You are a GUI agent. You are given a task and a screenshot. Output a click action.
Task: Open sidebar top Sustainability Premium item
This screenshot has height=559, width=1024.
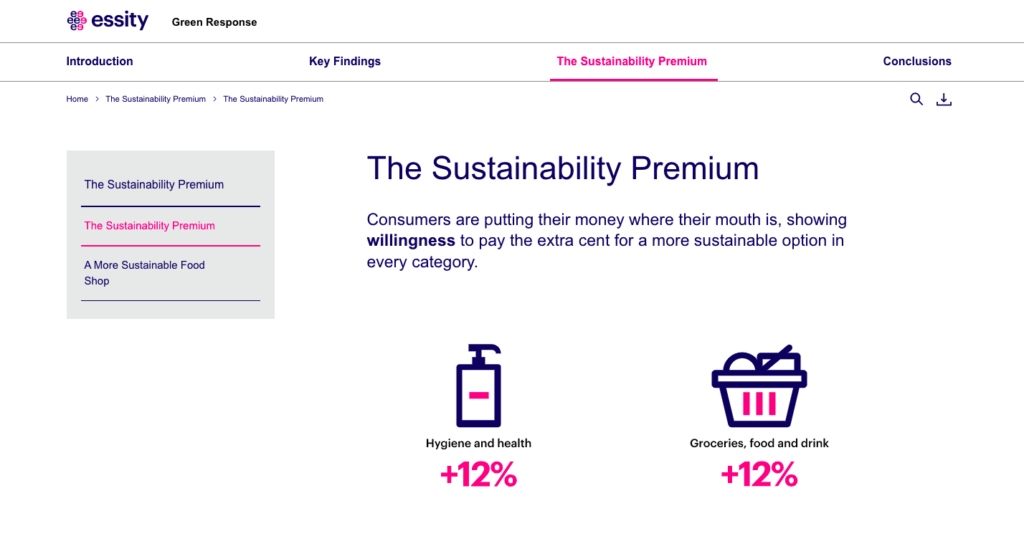[x=154, y=185]
